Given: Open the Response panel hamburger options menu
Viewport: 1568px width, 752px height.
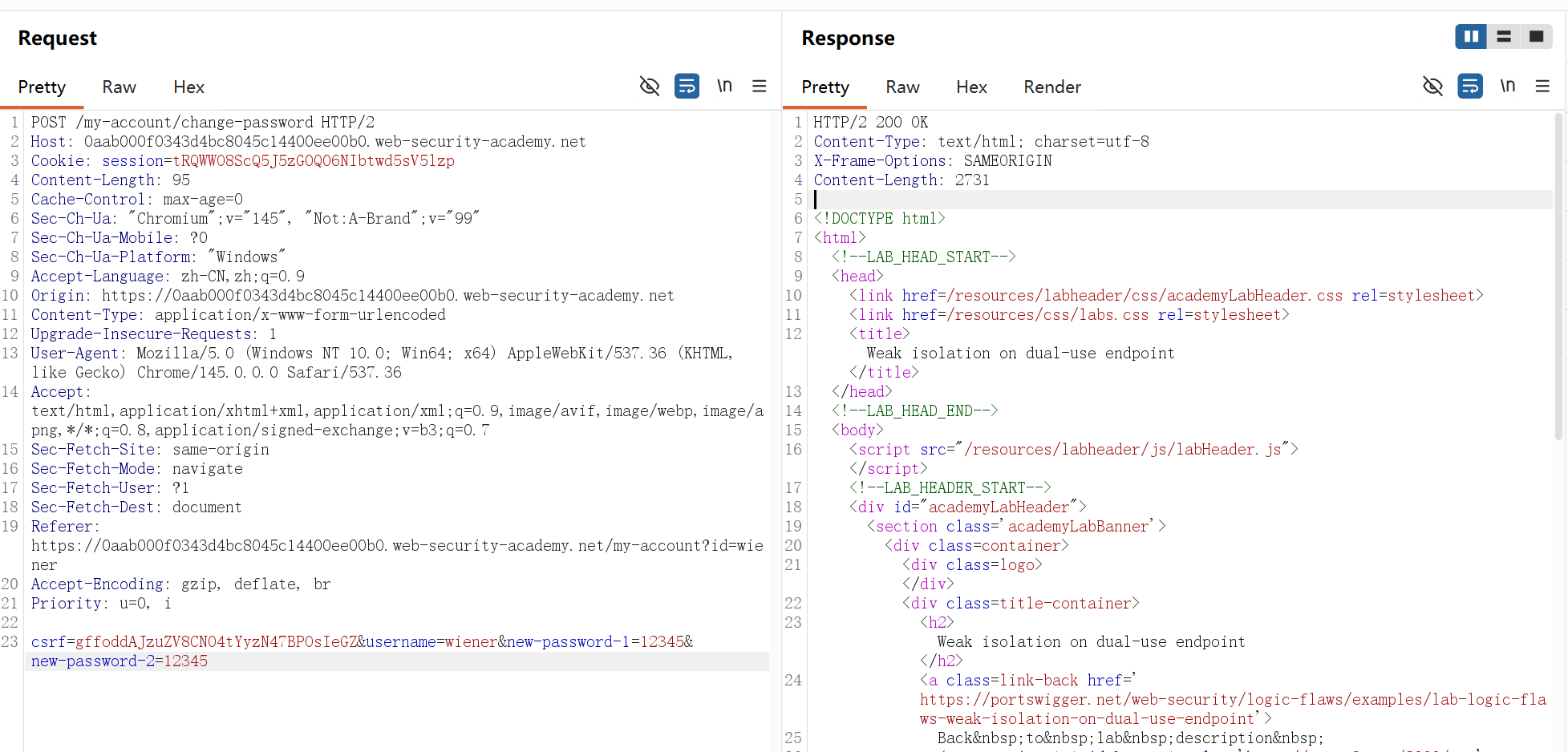Looking at the screenshot, I should click(x=1542, y=86).
